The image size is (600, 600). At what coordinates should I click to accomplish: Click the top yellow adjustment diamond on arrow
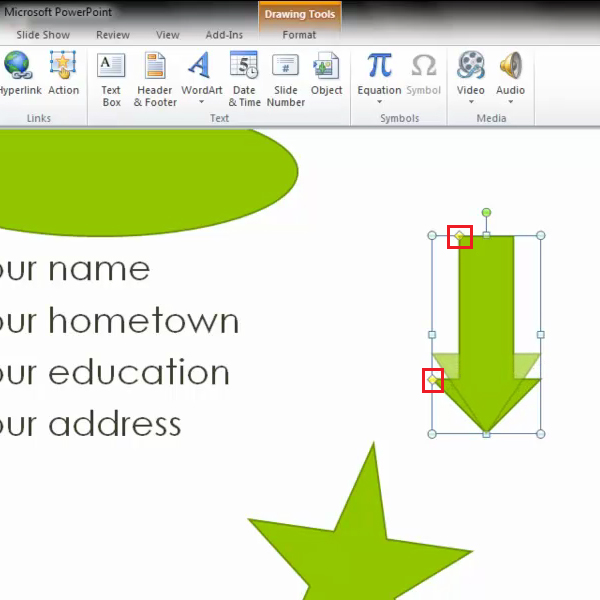pos(459,236)
